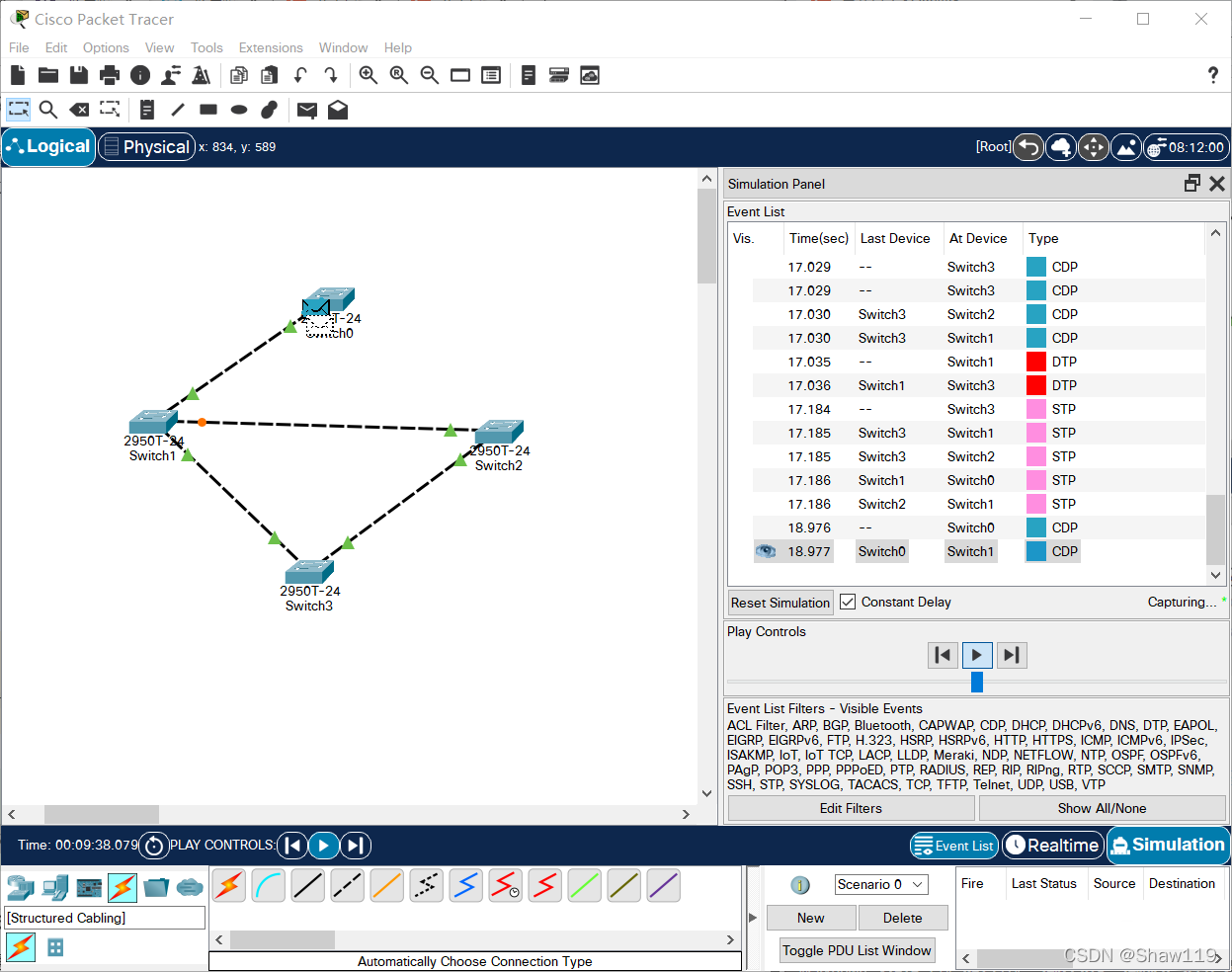Toggle the eye visibility on the 18.977 event
Image resolution: width=1232 pixels, height=972 pixels.
(765, 551)
